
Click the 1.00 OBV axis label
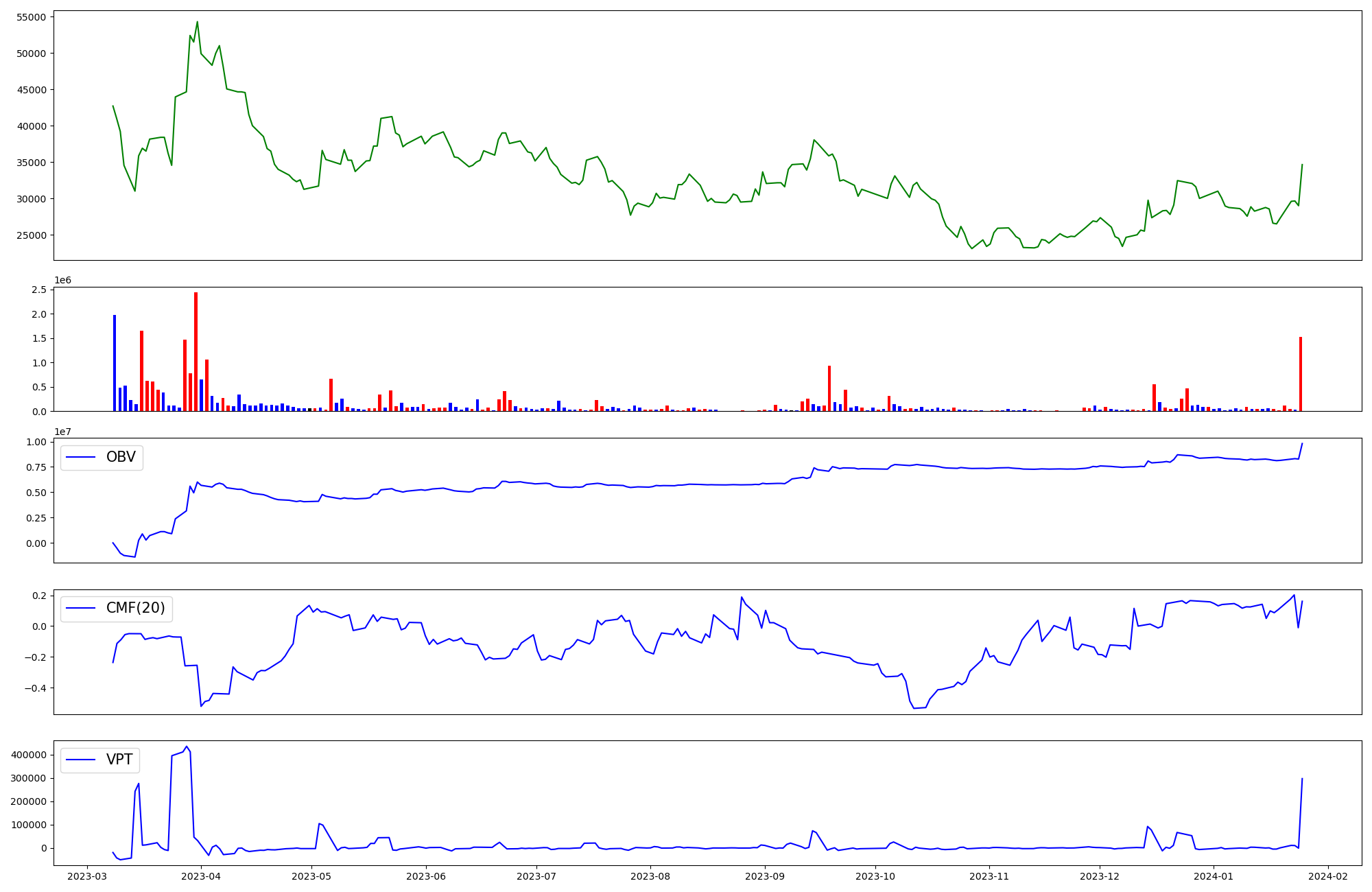[x=36, y=442]
